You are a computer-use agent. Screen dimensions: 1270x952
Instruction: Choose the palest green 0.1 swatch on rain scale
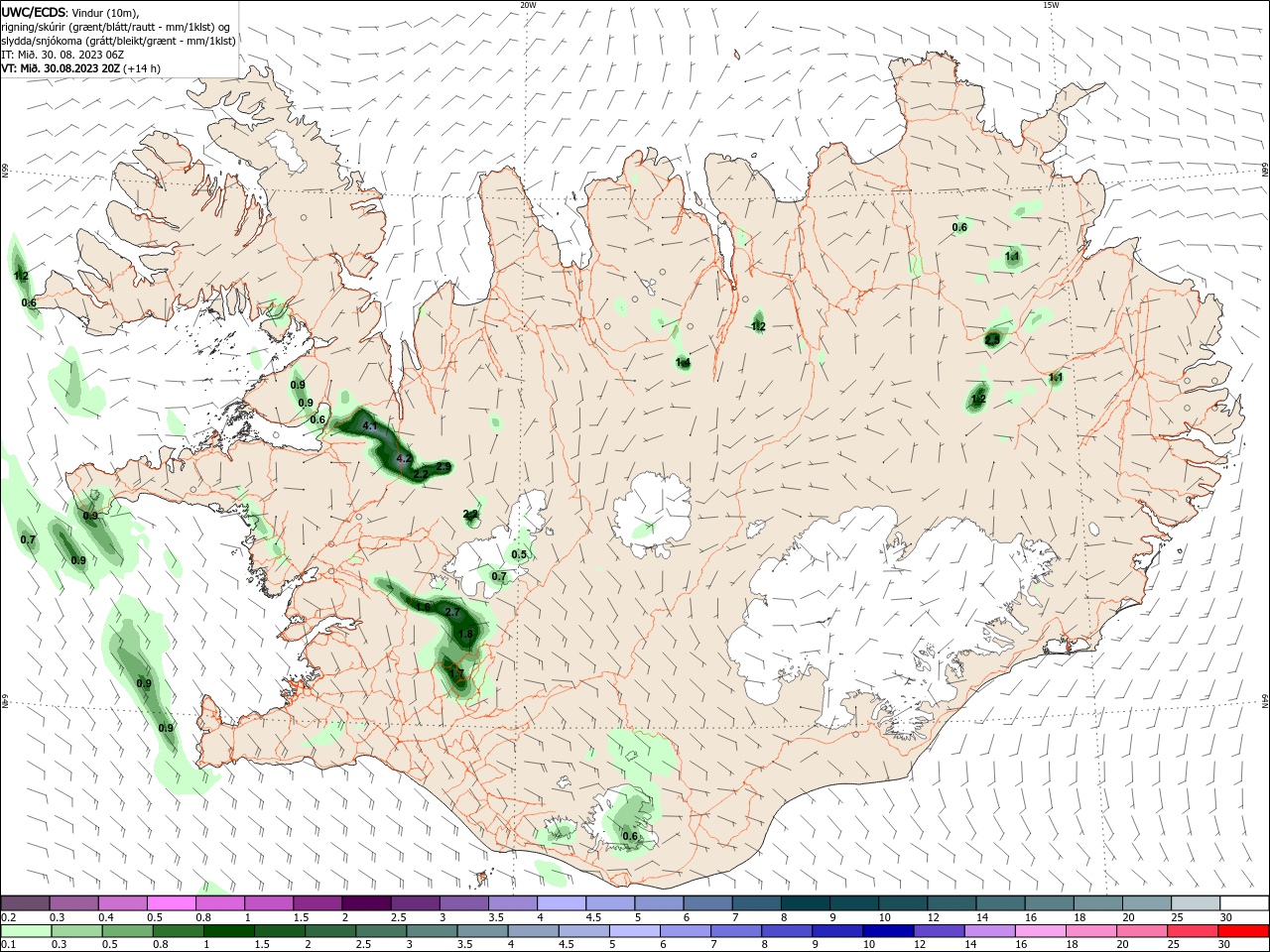click(25, 931)
